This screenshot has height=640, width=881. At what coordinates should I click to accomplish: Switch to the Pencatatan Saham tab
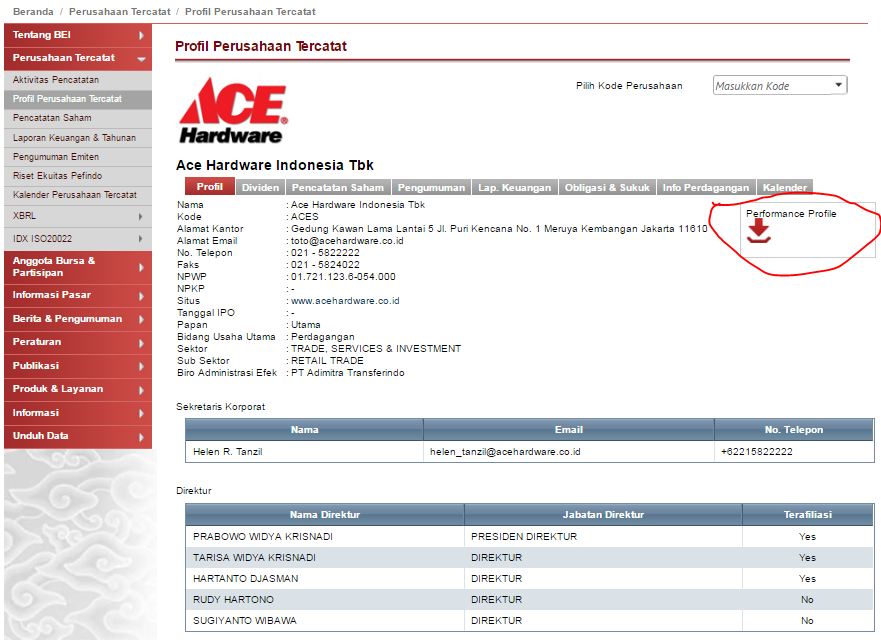pyautogui.click(x=338, y=187)
